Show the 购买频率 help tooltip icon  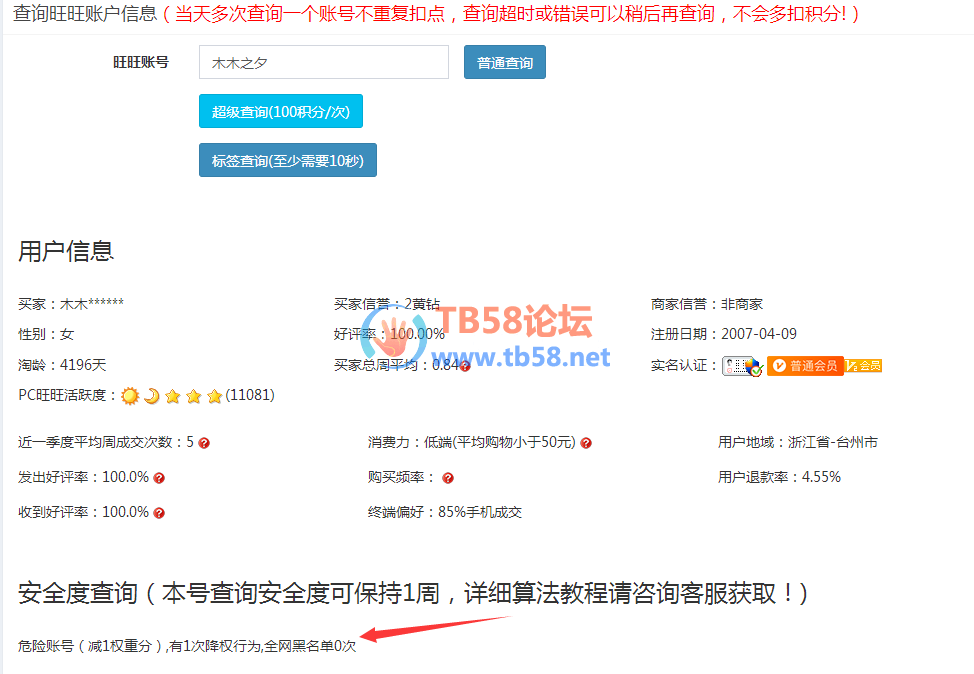[x=448, y=478]
